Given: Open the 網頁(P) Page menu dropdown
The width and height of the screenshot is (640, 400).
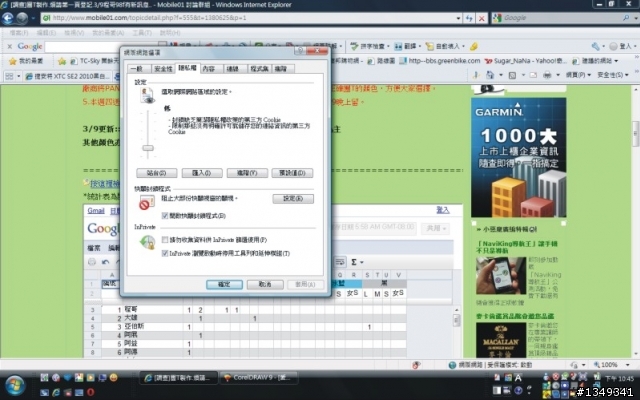Looking at the screenshot, I should click(576, 75).
